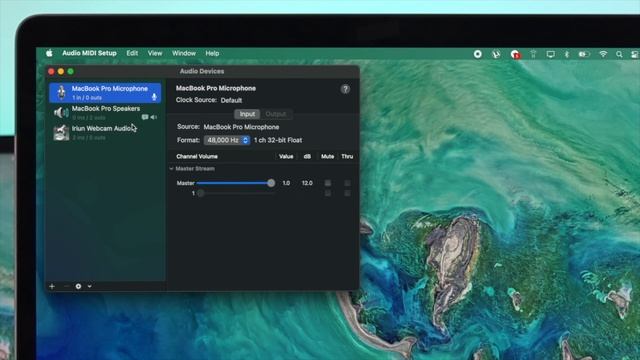Click the "1 ch 32-bit Float" format text
Image resolution: width=640 pixels, height=360 pixels.
278,140
